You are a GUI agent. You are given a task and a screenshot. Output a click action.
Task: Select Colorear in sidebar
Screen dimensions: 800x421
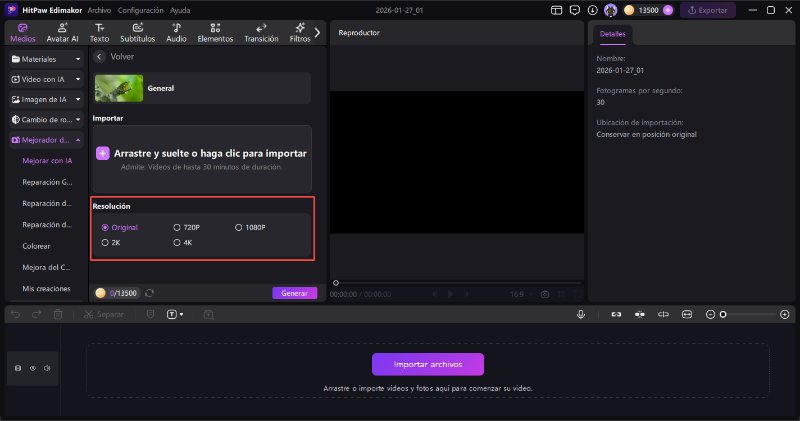click(36, 246)
